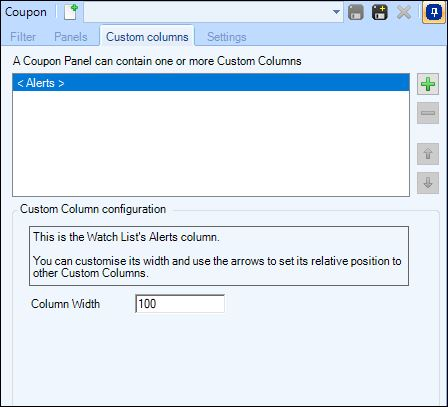Select the Custom columns tab
Image resolution: width=448 pixels, height=407 pixels.
click(x=147, y=37)
